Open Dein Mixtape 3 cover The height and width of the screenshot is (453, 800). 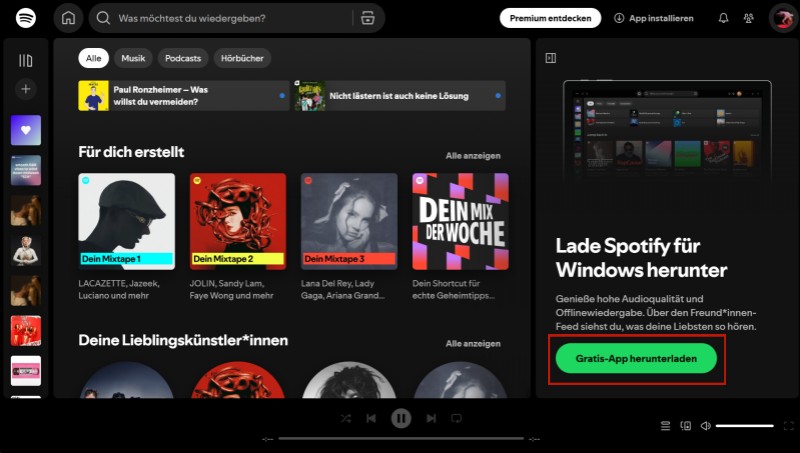pos(349,221)
